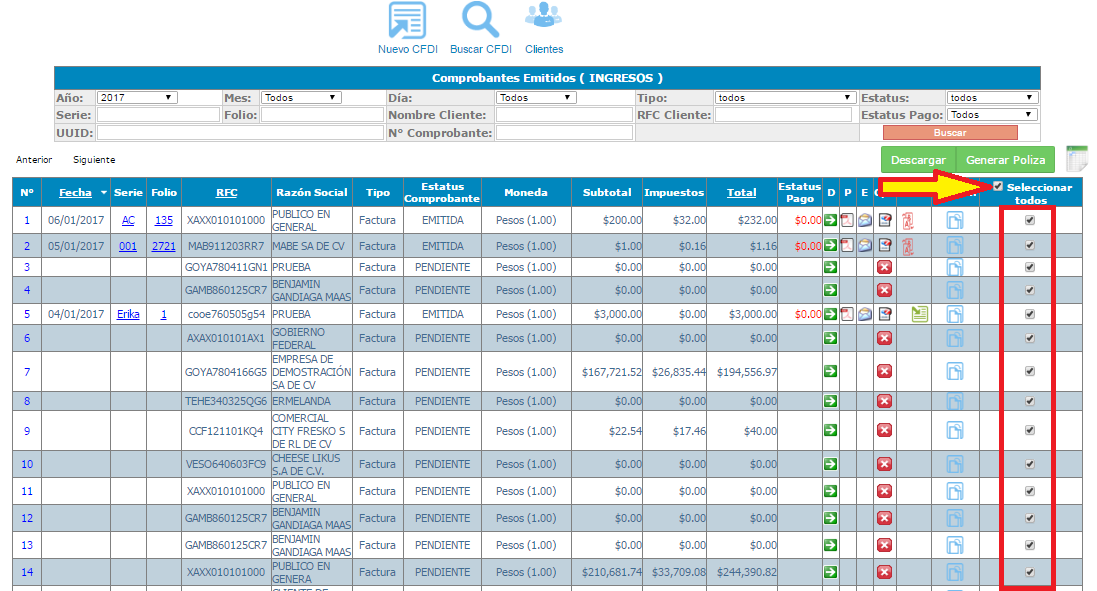
Task: Uncheck the checkbox in row 2
Action: click(x=1030, y=245)
